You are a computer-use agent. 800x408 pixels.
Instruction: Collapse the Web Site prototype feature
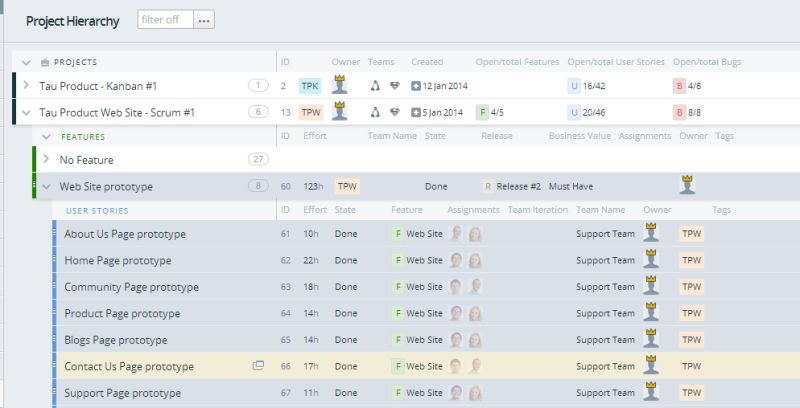pos(46,187)
